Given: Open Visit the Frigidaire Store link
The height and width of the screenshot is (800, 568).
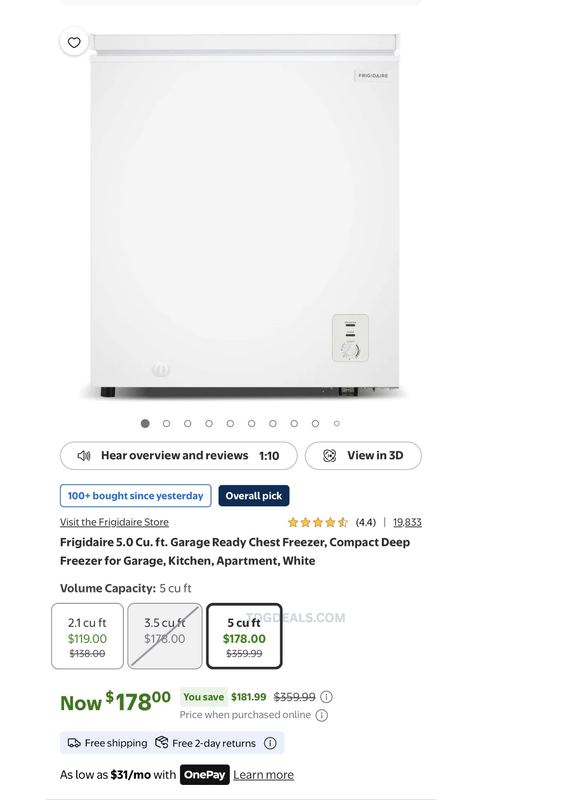Looking at the screenshot, I should pyautogui.click(x=114, y=522).
